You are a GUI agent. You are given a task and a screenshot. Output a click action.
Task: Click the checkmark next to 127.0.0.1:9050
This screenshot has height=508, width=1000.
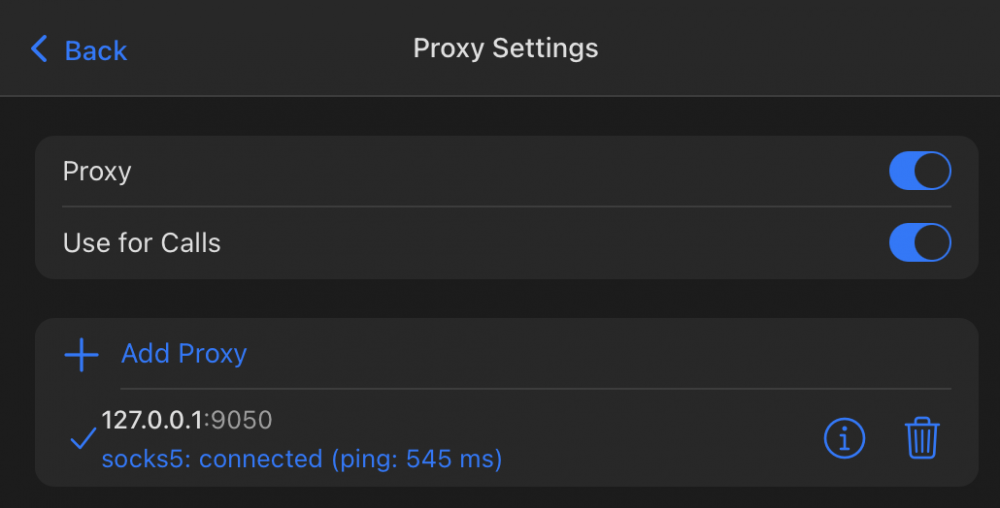coord(83,438)
